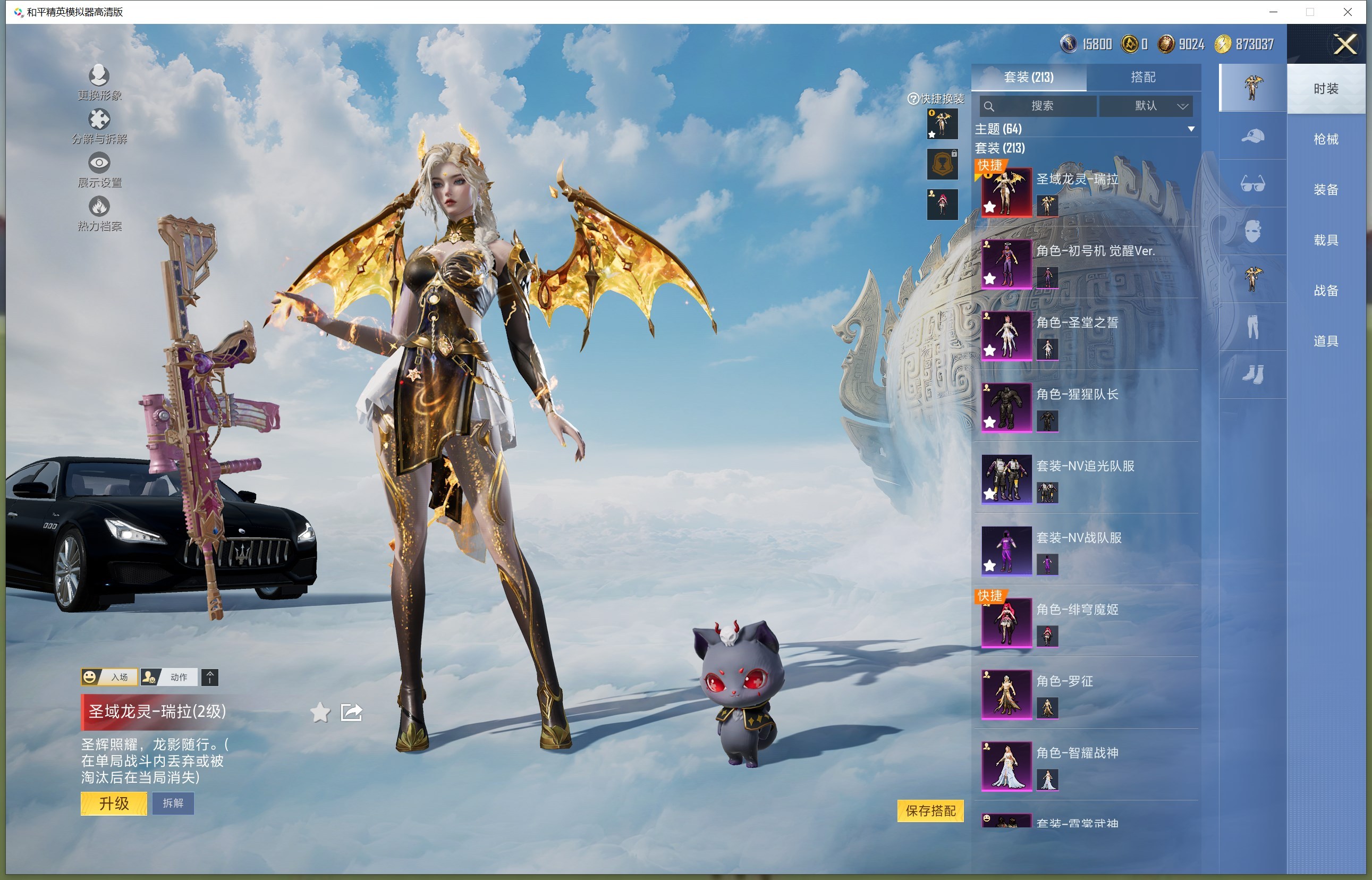The image size is (1372, 880).
Task: Open the 道具 menu
Action: point(1326,341)
